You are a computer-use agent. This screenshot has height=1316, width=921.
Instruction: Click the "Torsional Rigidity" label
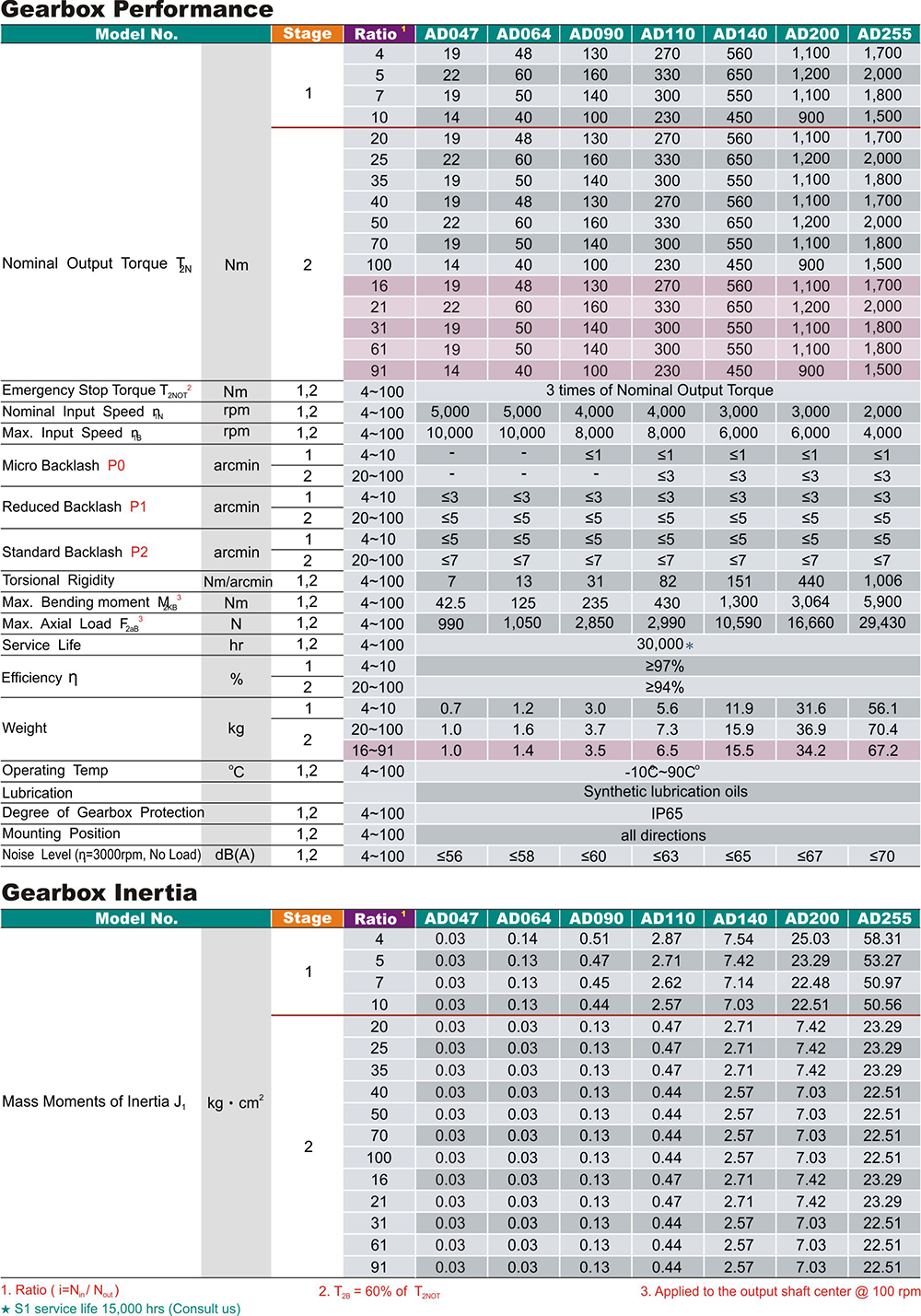(x=59, y=580)
